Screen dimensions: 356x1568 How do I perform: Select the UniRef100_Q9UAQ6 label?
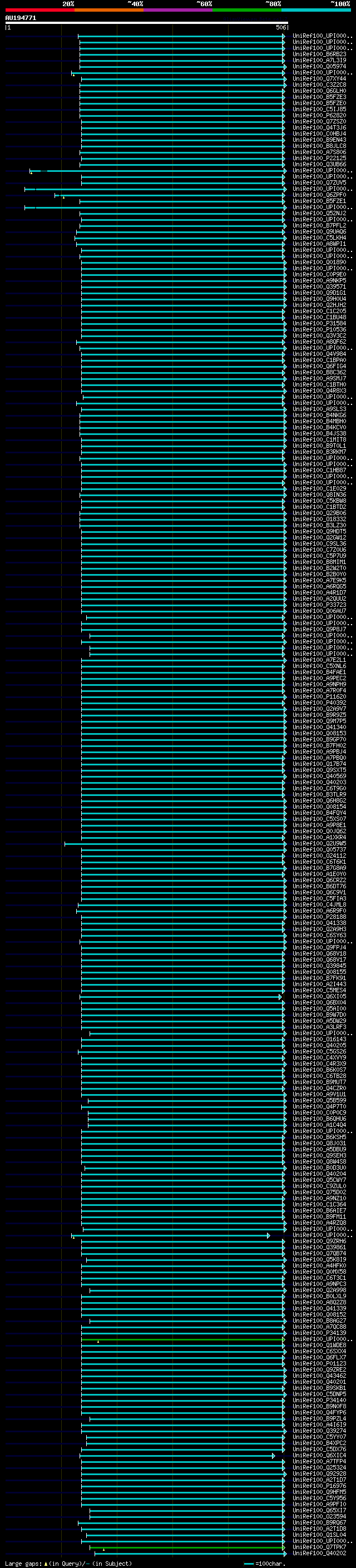[x=319, y=232]
